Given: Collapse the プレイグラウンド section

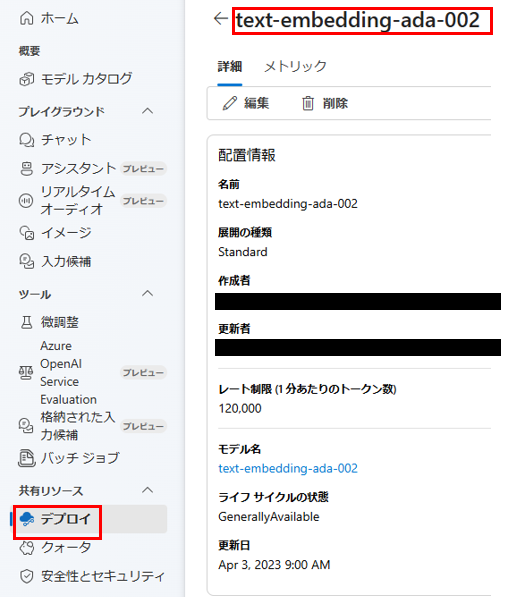Looking at the screenshot, I should [x=148, y=111].
